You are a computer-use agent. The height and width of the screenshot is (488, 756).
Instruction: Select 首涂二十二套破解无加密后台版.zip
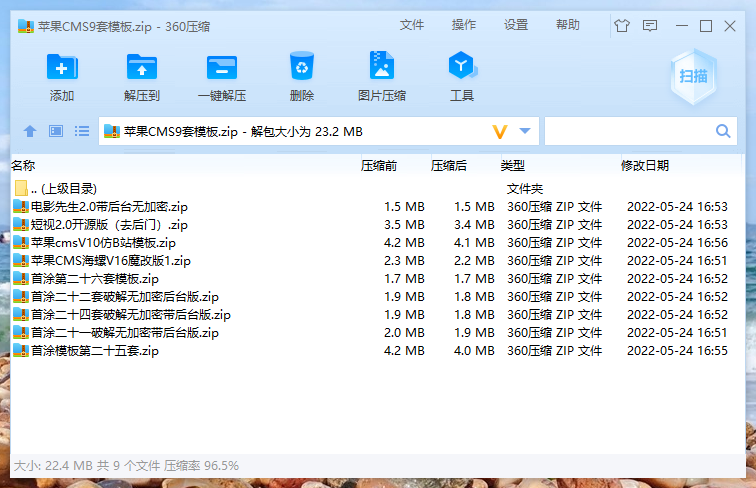click(377, 297)
